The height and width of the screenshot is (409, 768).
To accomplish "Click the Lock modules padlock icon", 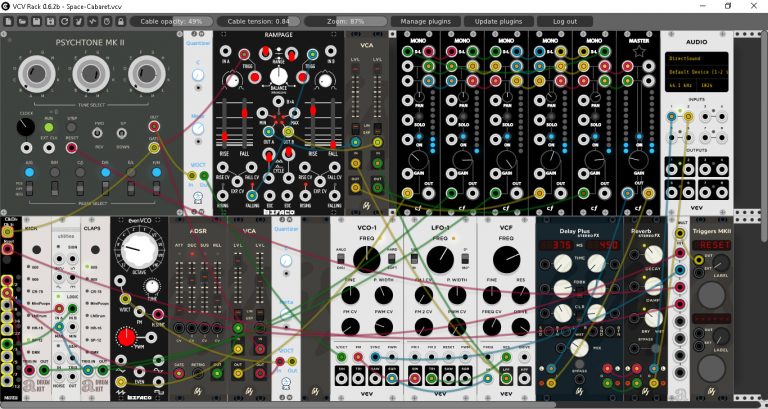I will (120, 22).
